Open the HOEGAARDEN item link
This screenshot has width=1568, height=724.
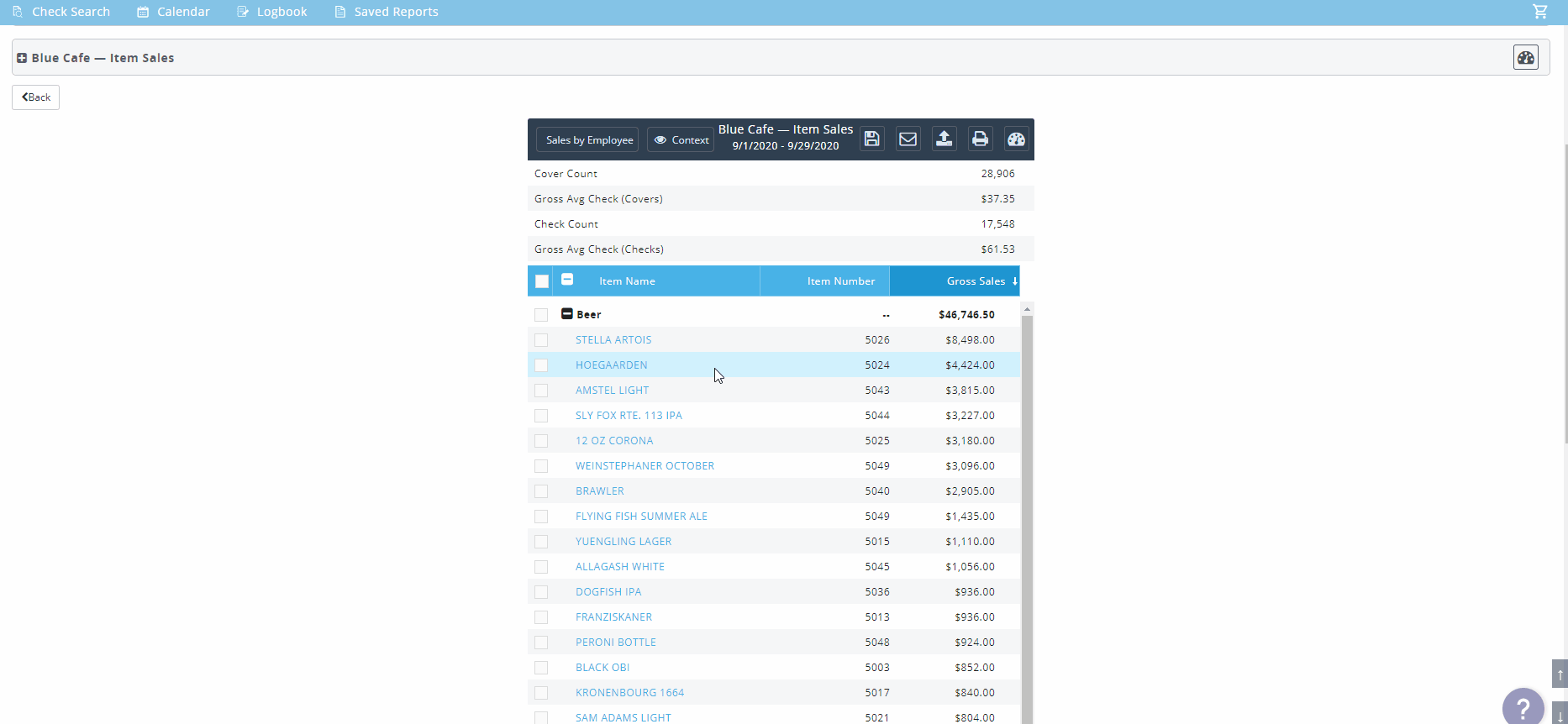click(611, 365)
